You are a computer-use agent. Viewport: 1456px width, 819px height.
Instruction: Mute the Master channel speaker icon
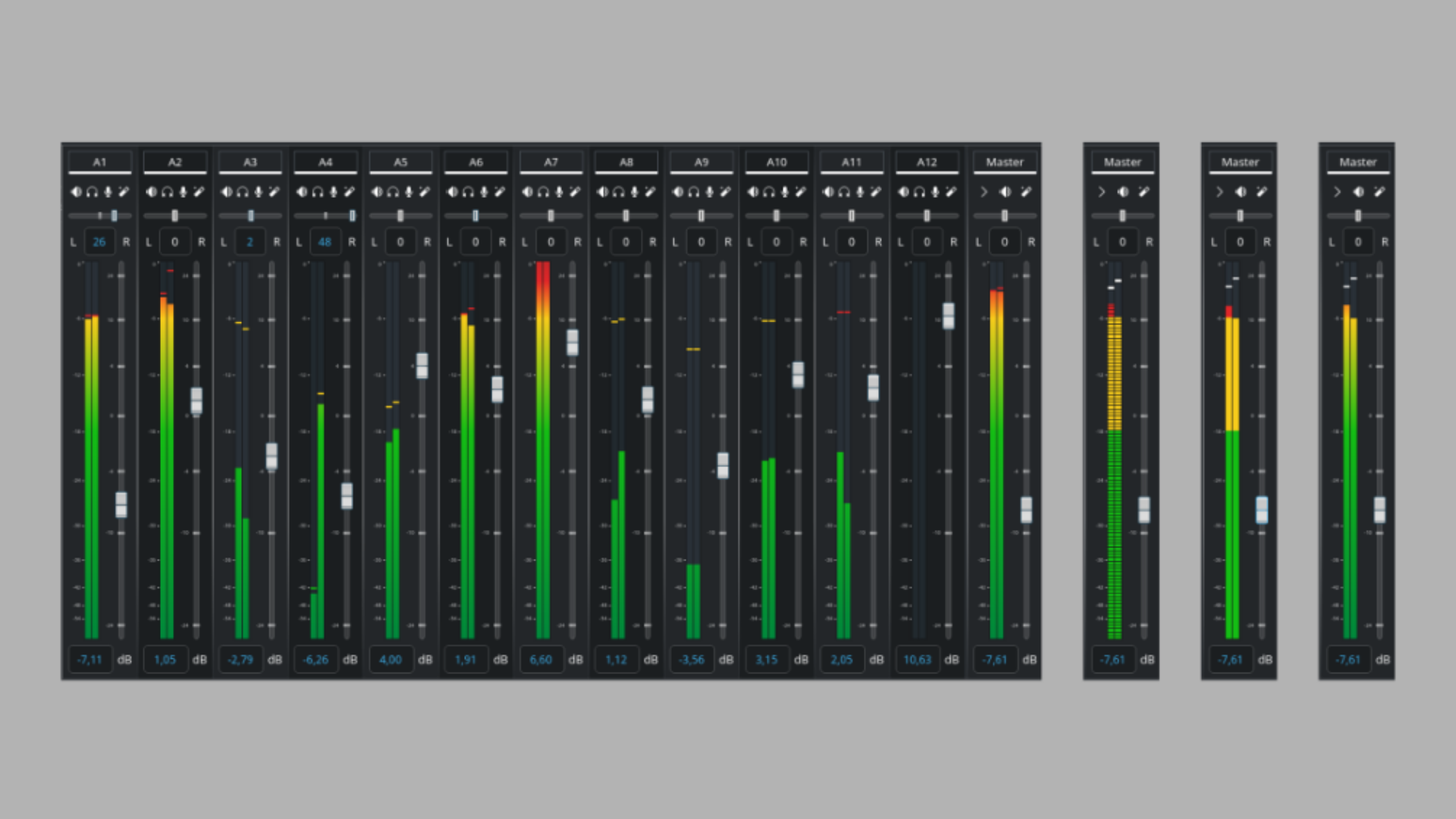click(1005, 192)
